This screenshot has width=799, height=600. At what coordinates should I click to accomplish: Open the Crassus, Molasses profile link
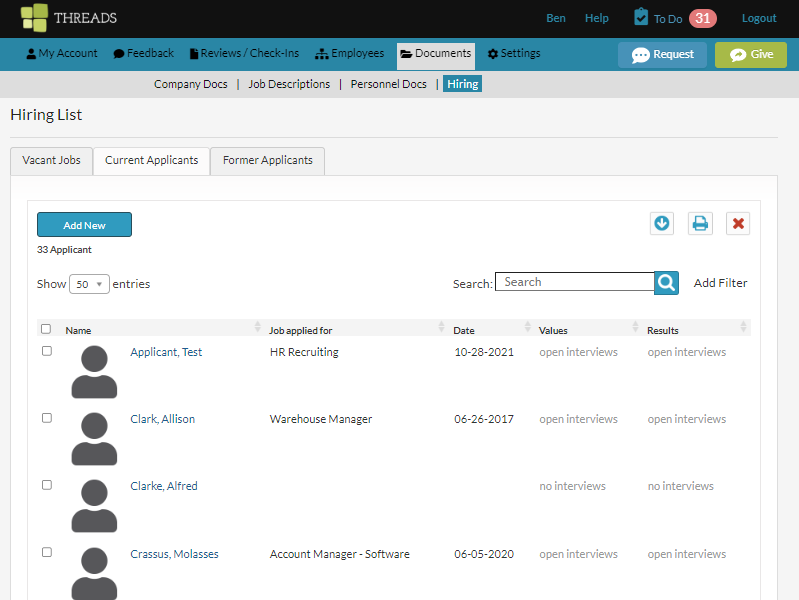tap(174, 554)
